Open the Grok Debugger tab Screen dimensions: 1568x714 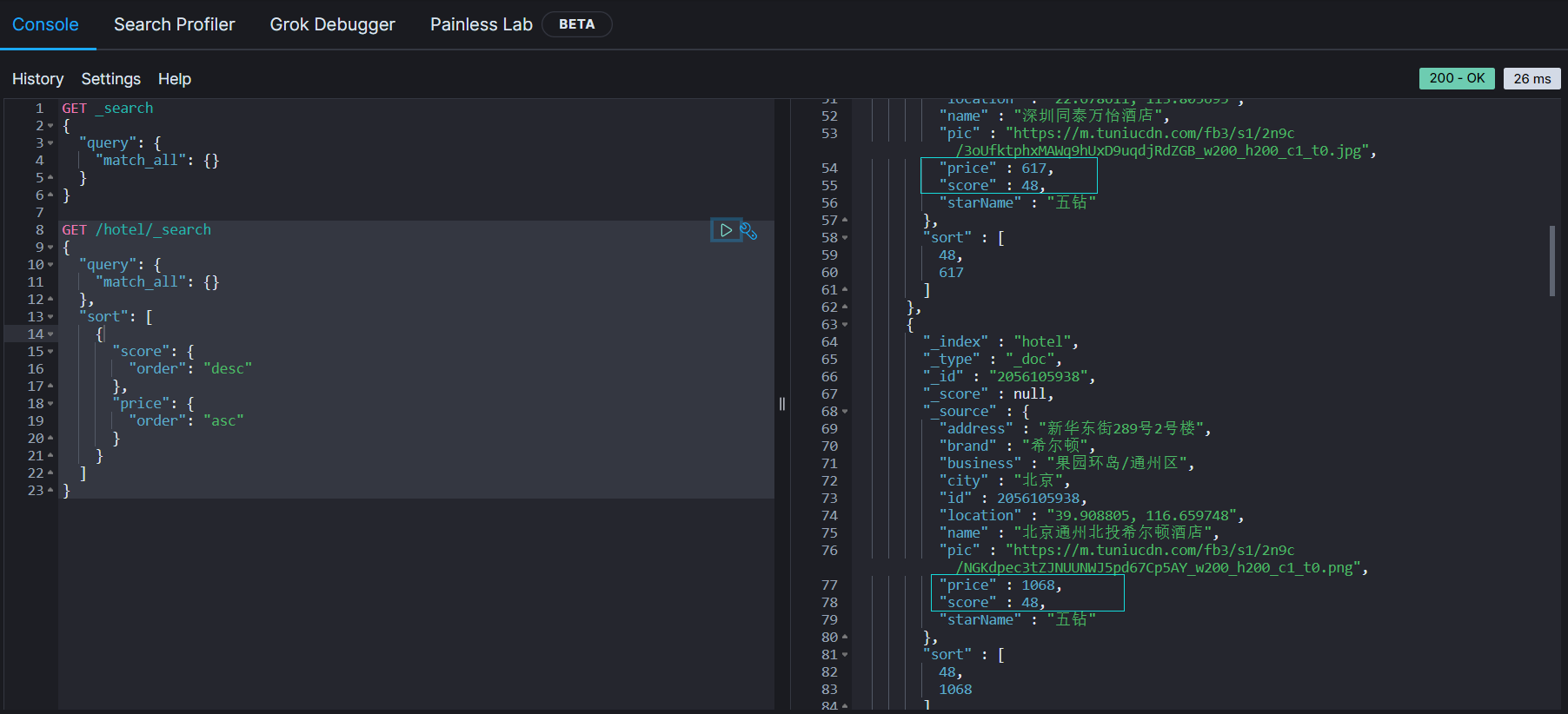pyautogui.click(x=332, y=24)
